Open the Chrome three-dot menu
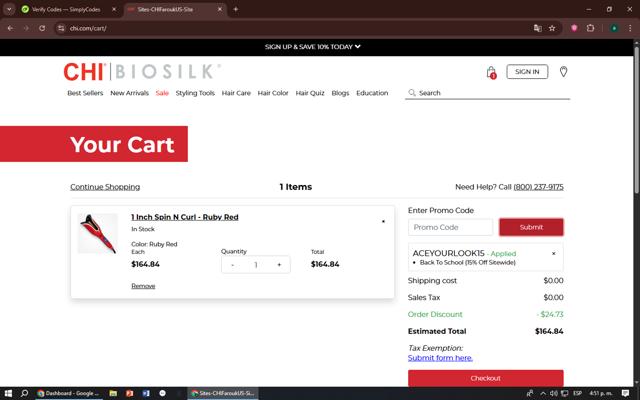Screen dimensions: 640x400 [630, 28]
